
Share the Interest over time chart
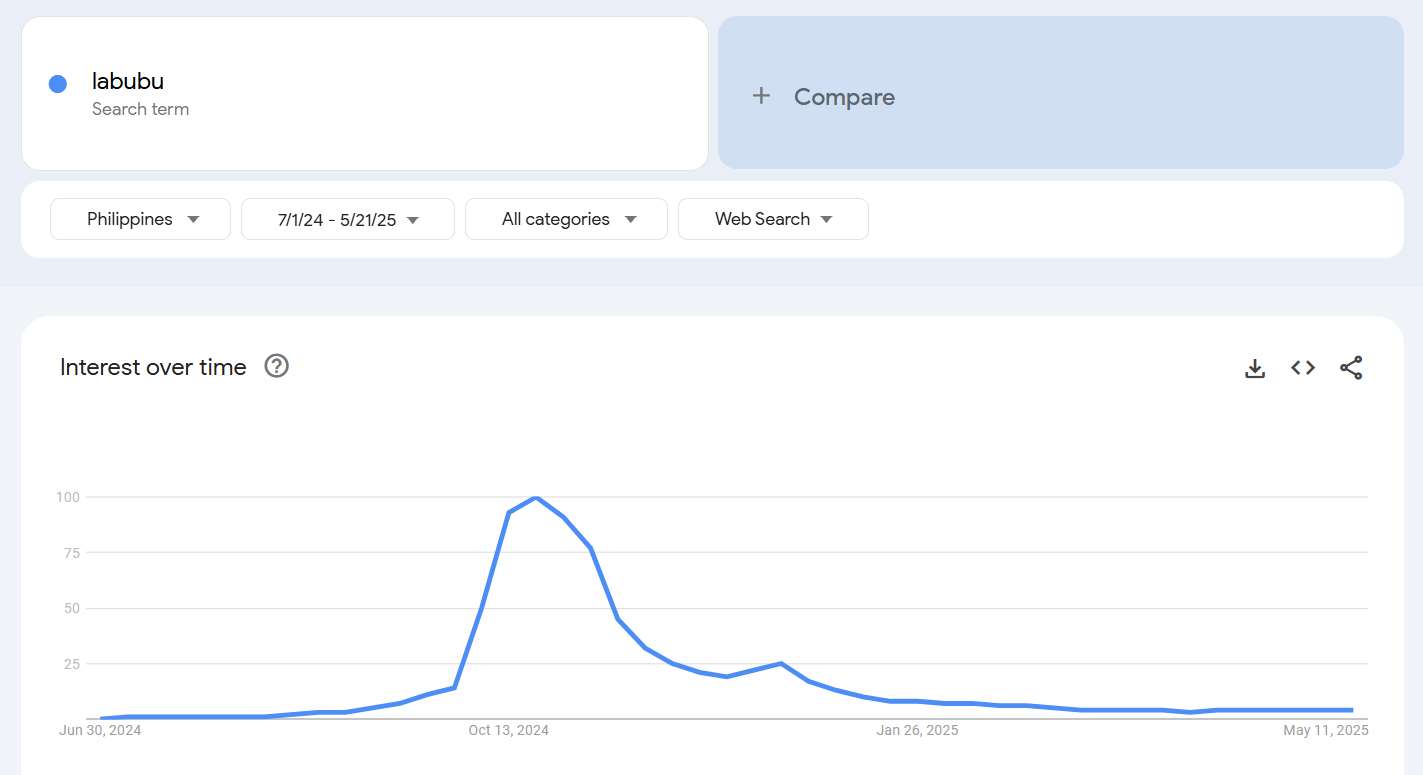coord(1351,368)
